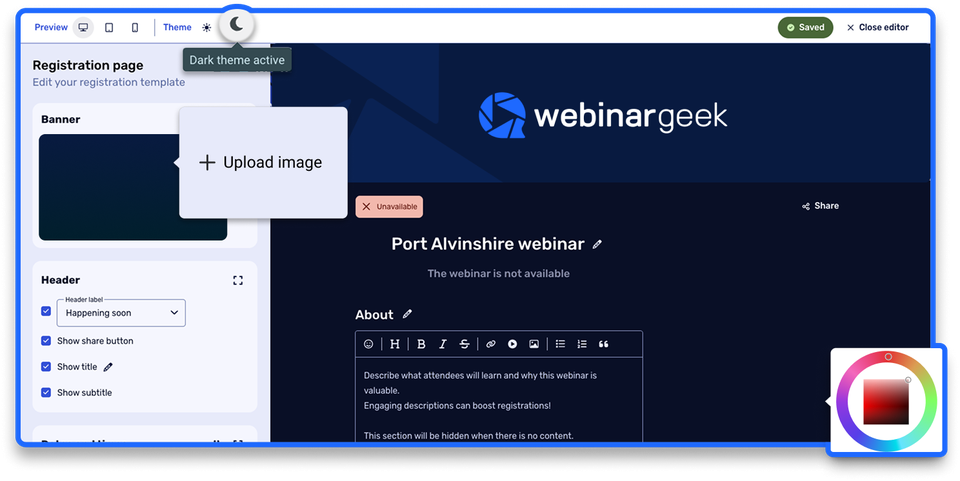This screenshot has height=481, width=960.
Task: Create a numbered list in editor
Action: tap(582, 344)
